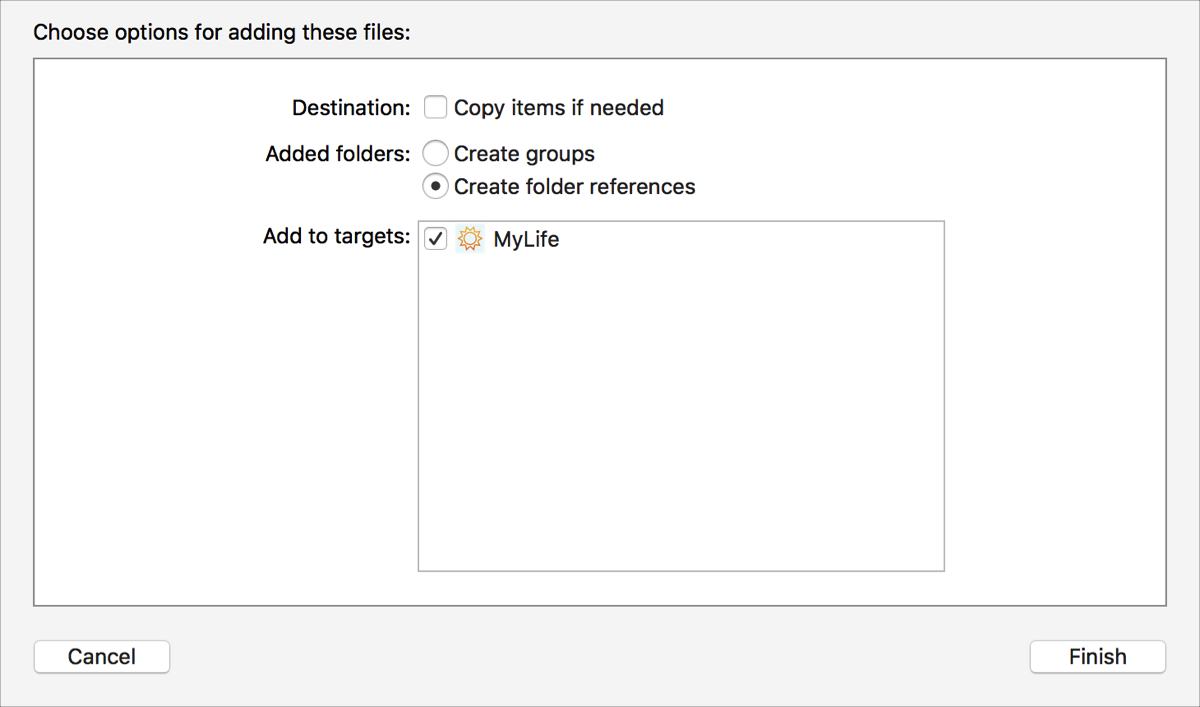Viewport: 1200px width, 707px height.
Task: Click the "Destination:" field label
Action: point(351,108)
